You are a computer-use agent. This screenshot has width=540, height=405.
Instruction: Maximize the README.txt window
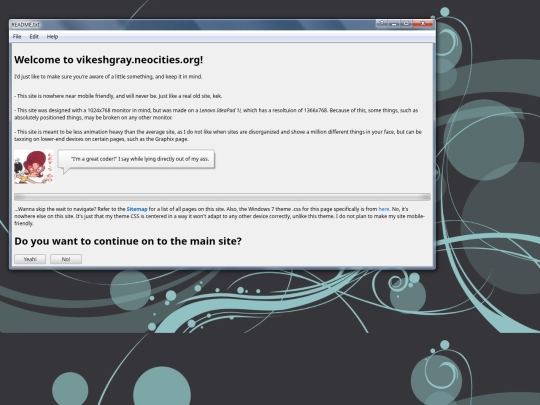pos(406,23)
